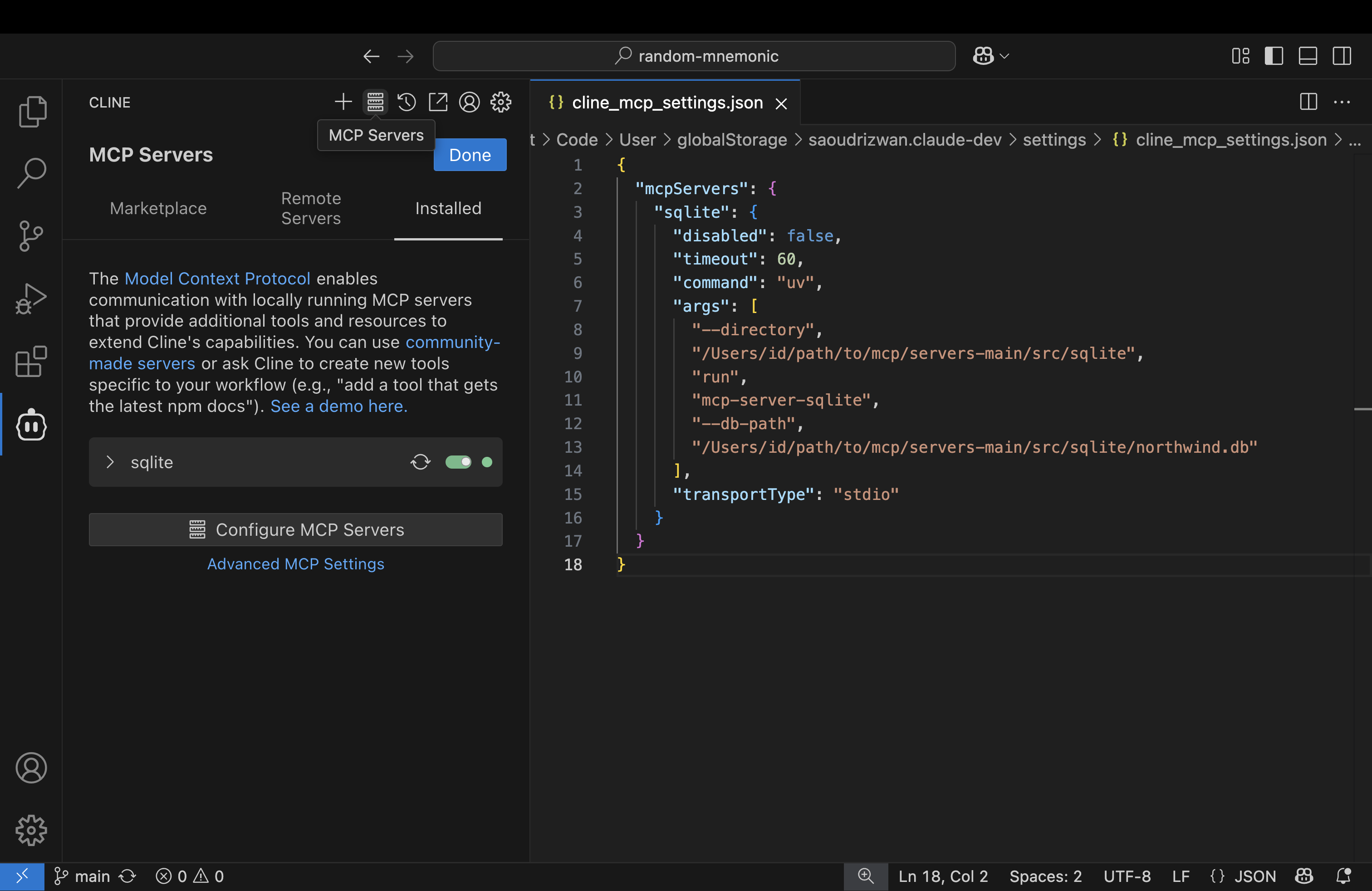This screenshot has height=891, width=1372.
Task: Open the Cline account icon
Action: click(469, 102)
